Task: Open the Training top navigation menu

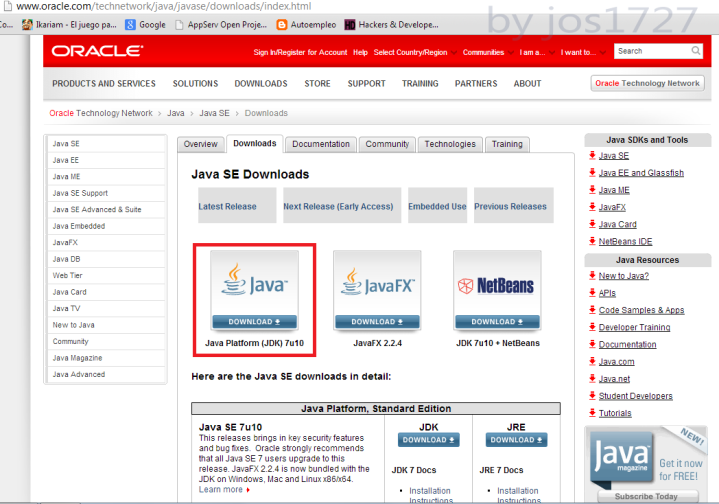Action: coord(420,83)
